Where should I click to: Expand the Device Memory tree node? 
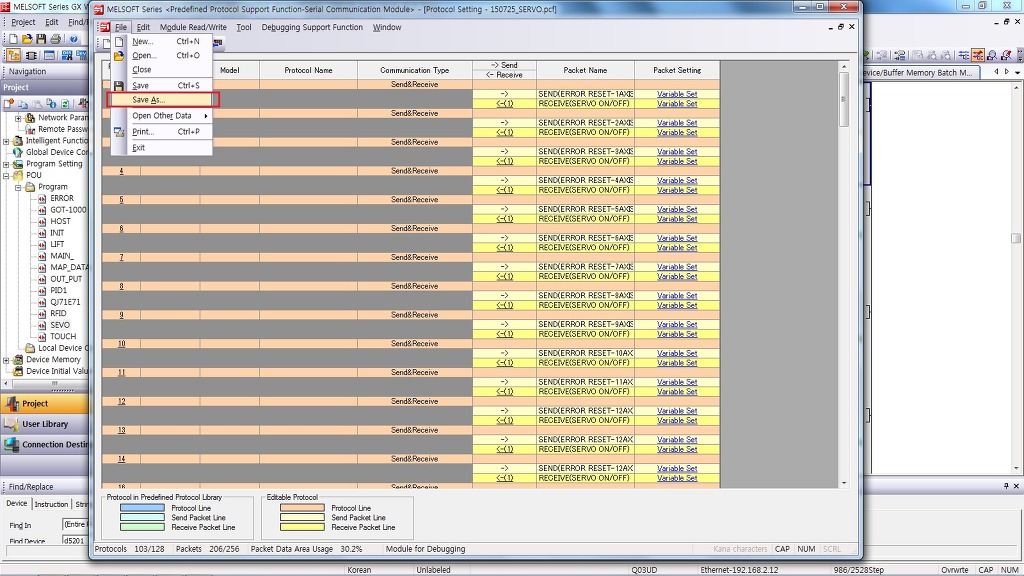[7, 360]
